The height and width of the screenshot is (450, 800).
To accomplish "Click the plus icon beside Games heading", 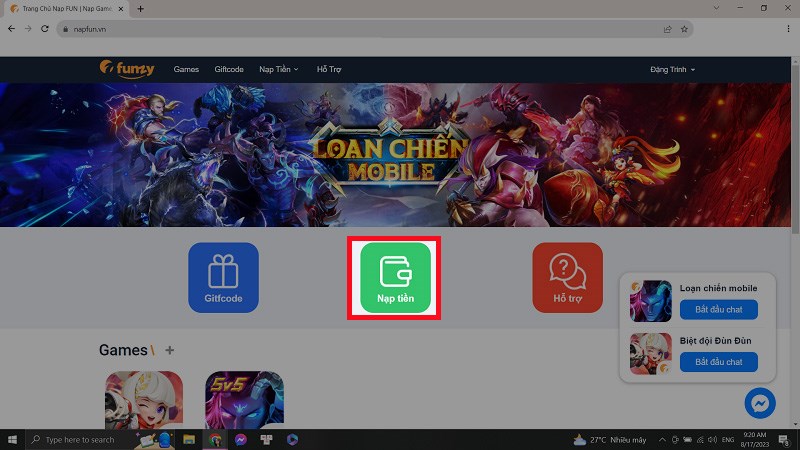I will tap(169, 351).
